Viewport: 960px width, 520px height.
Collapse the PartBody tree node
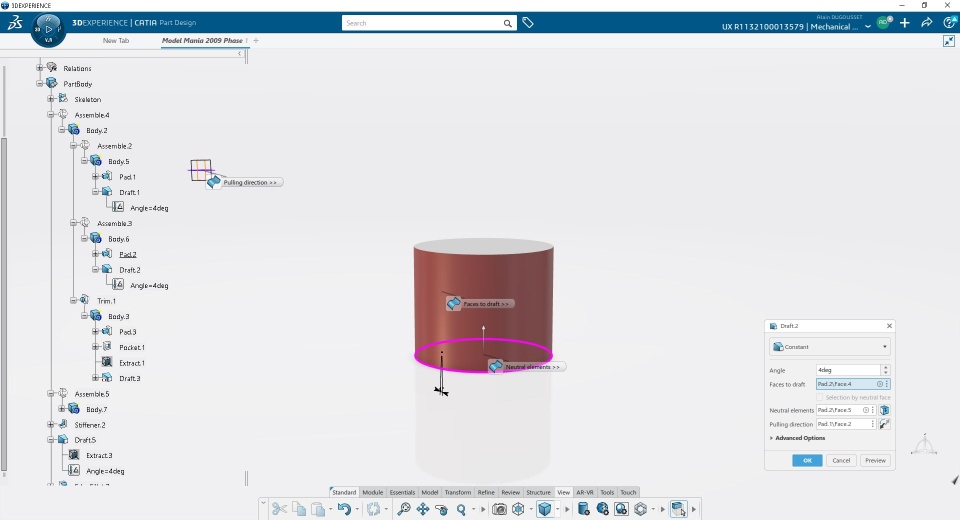pos(40,83)
